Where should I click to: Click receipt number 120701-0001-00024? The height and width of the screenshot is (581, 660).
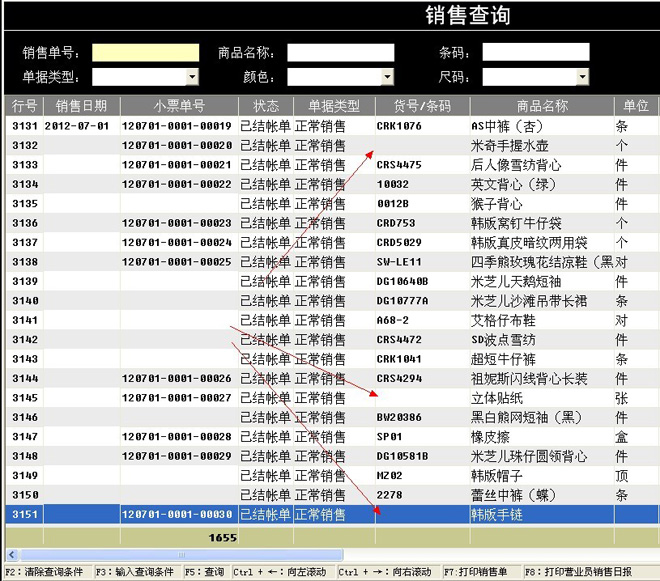coord(177,243)
